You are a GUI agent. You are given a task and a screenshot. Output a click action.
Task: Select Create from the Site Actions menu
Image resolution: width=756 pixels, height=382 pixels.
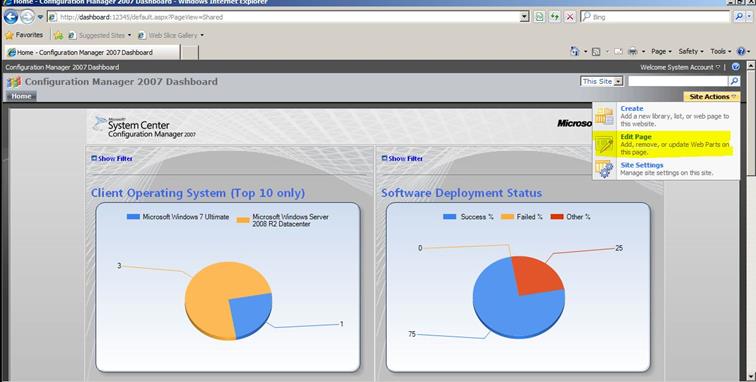click(x=632, y=109)
